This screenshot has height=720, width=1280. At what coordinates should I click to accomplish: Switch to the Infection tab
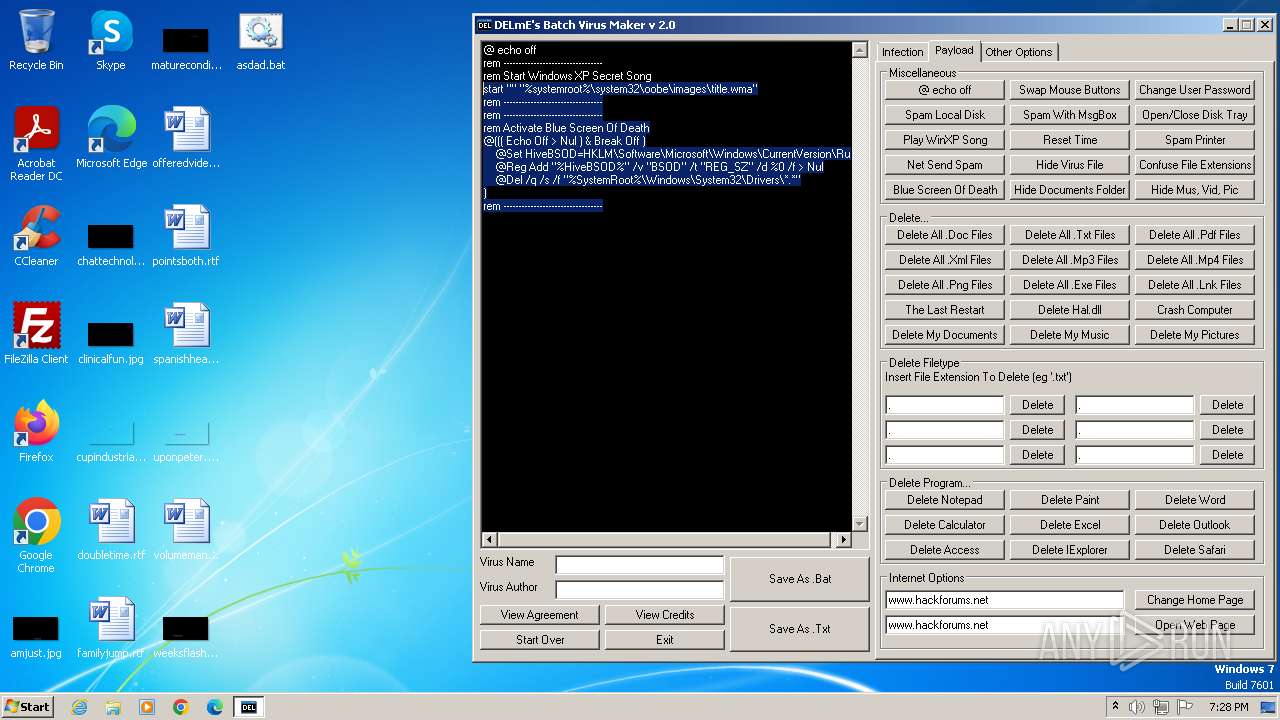tap(902, 52)
